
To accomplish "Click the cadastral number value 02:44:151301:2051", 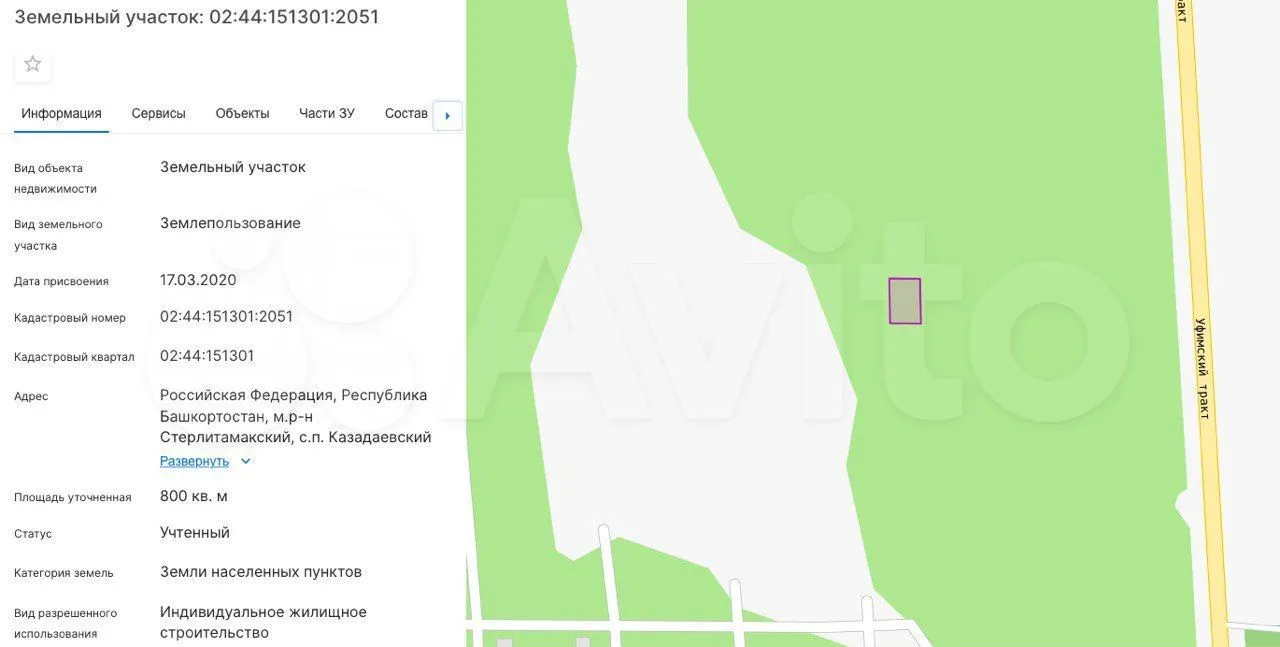I will [x=226, y=317].
